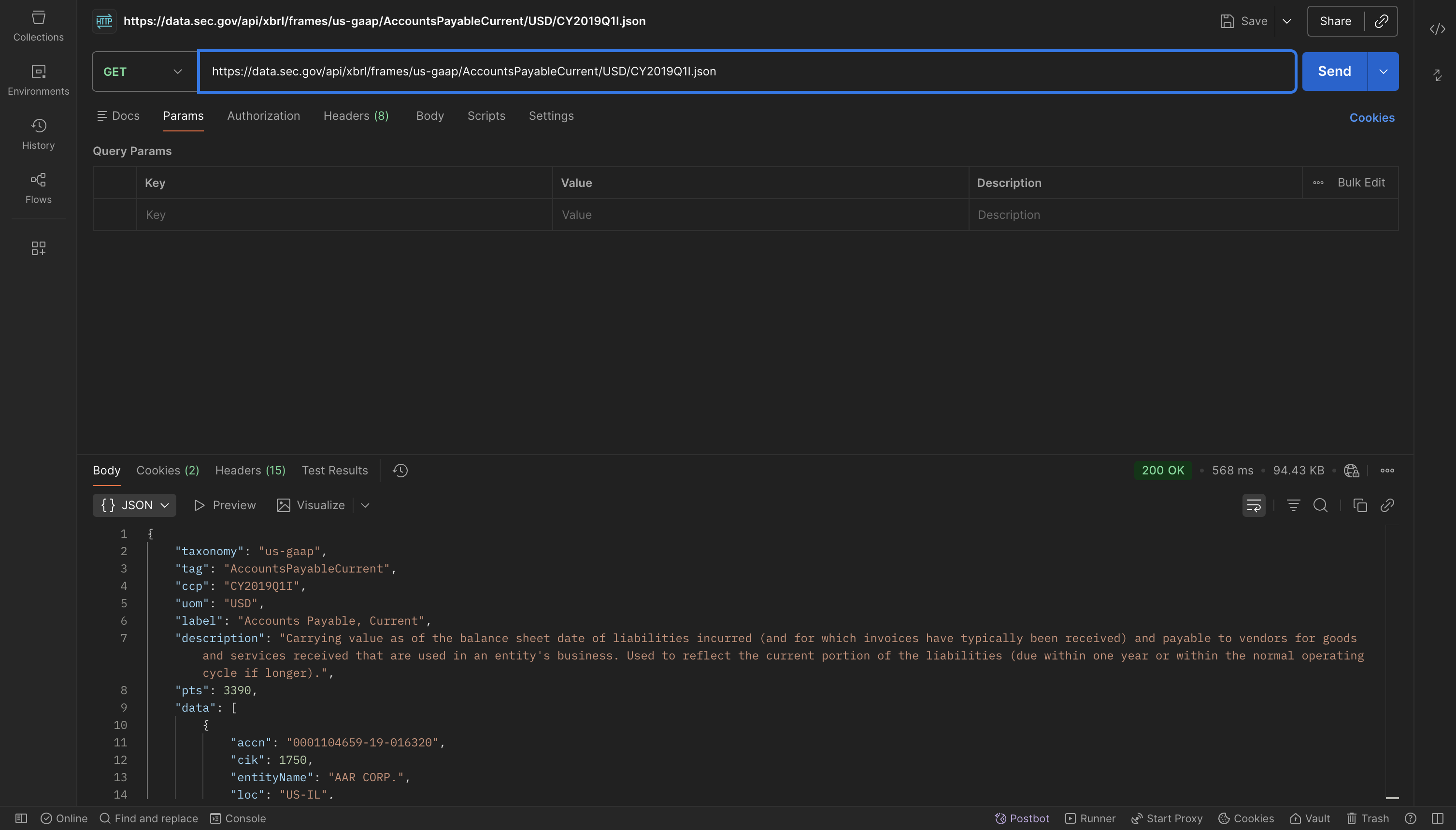Open params table column options ellipsis
The width and height of the screenshot is (1456, 830).
(1318, 183)
